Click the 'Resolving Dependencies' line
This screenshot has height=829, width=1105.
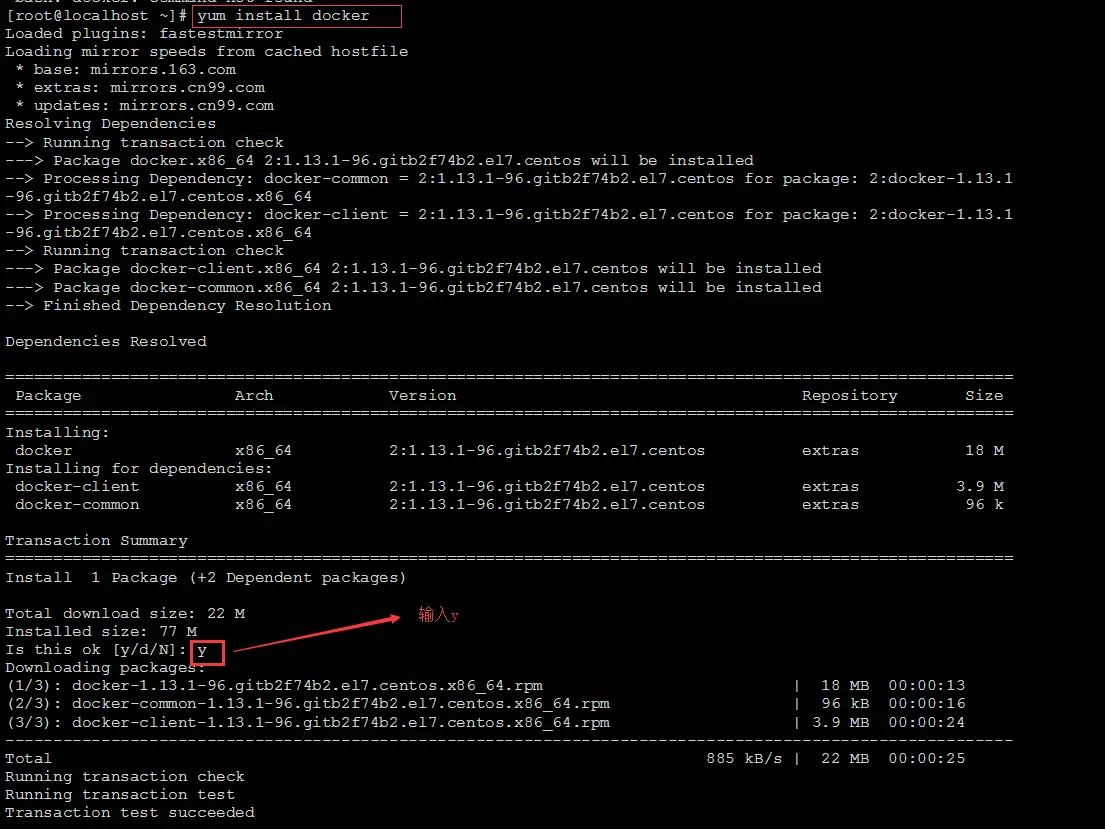point(111,124)
